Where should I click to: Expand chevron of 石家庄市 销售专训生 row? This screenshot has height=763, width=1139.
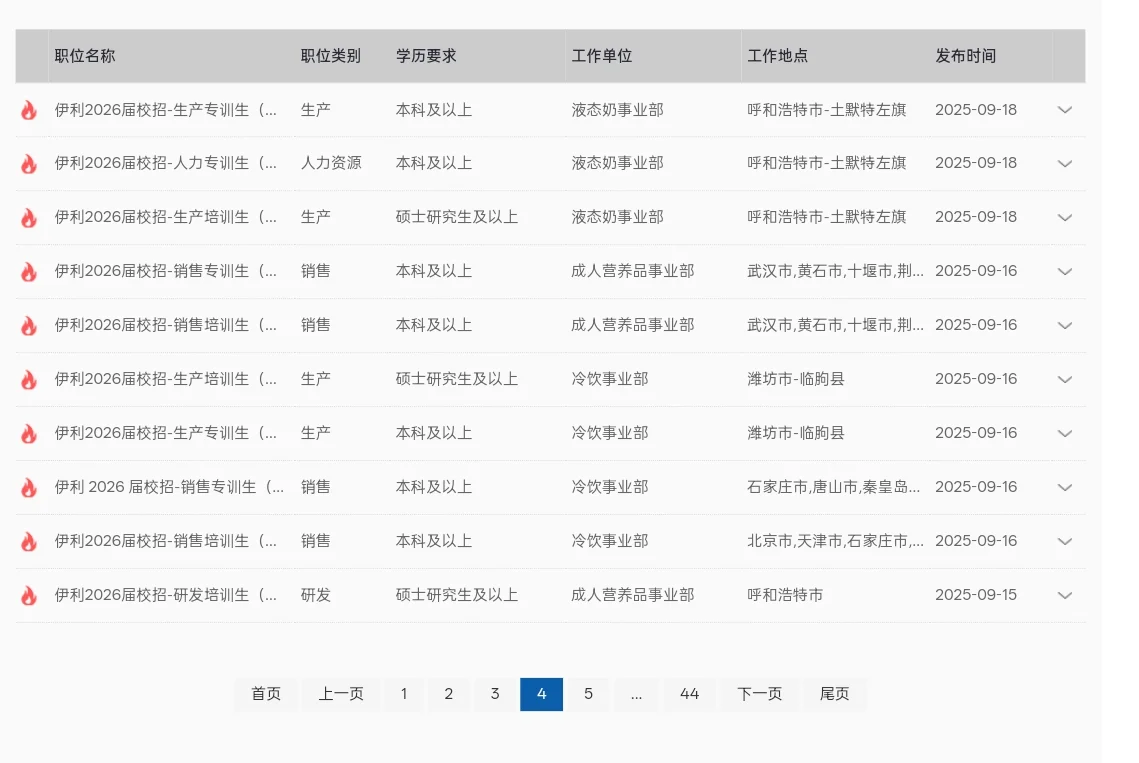[1065, 487]
